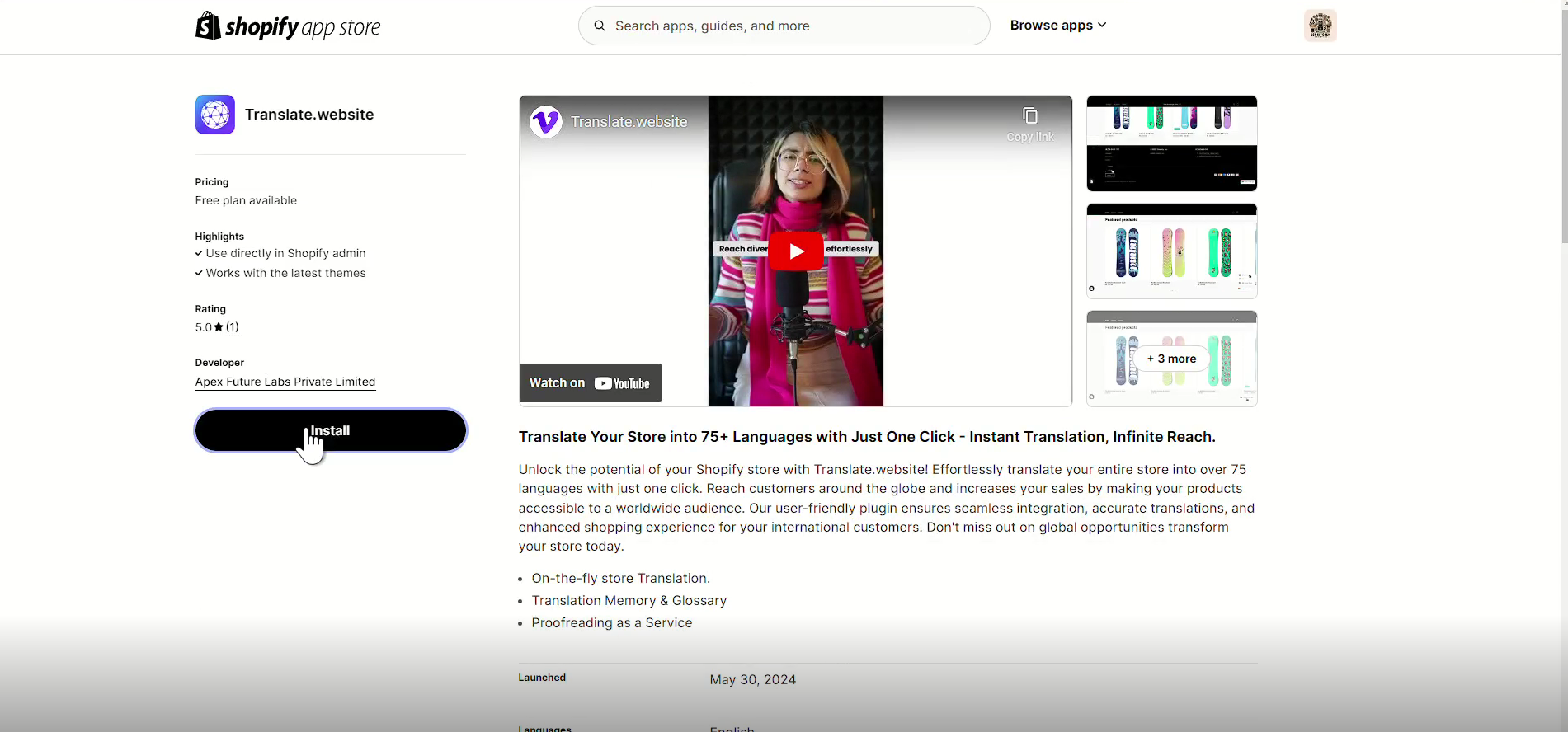Click 'Works with the latest themes' highlight

pyautogui.click(x=285, y=274)
